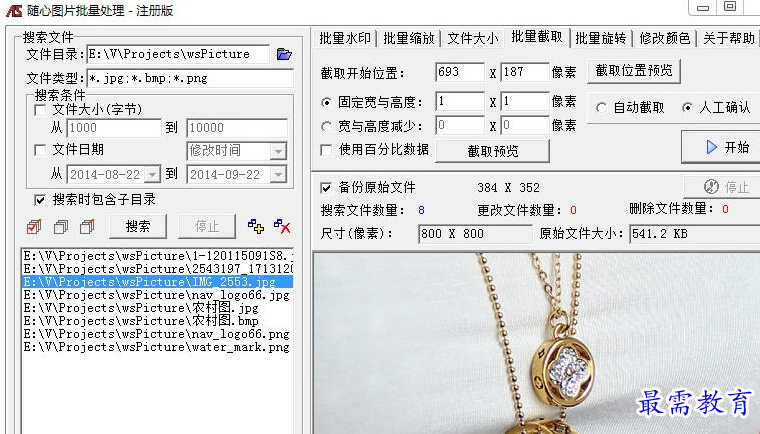
Task: Select 宽与高度减少 radio button
Action: coord(326,127)
